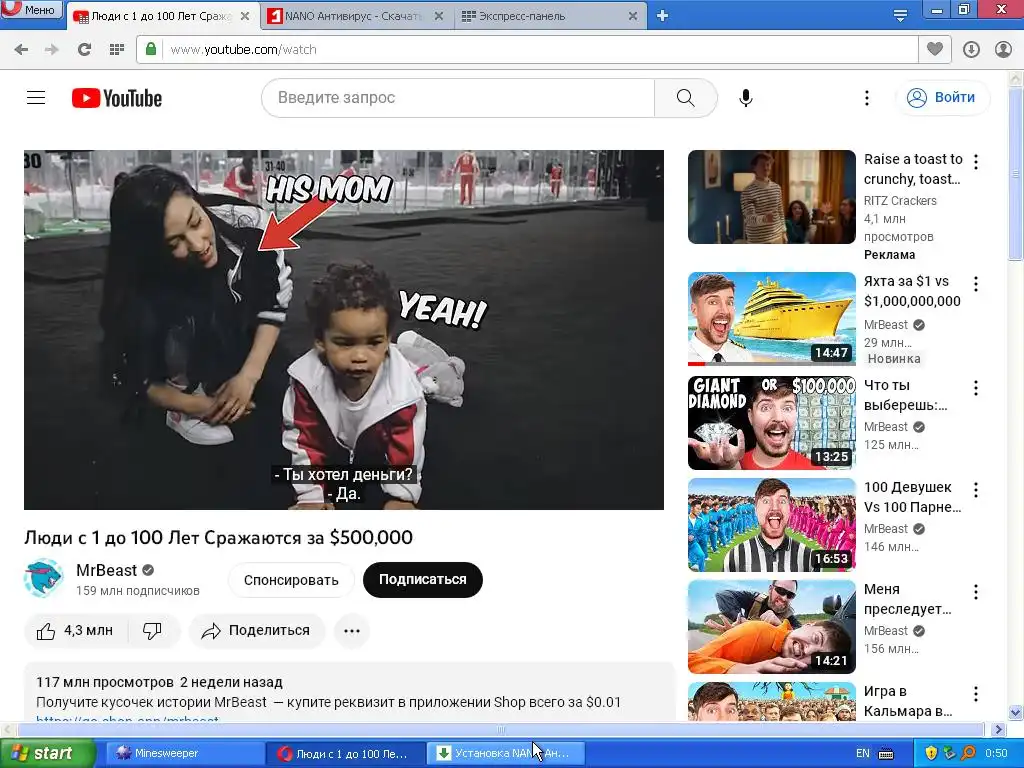Open Что ты выберешь video title

[x=905, y=395]
